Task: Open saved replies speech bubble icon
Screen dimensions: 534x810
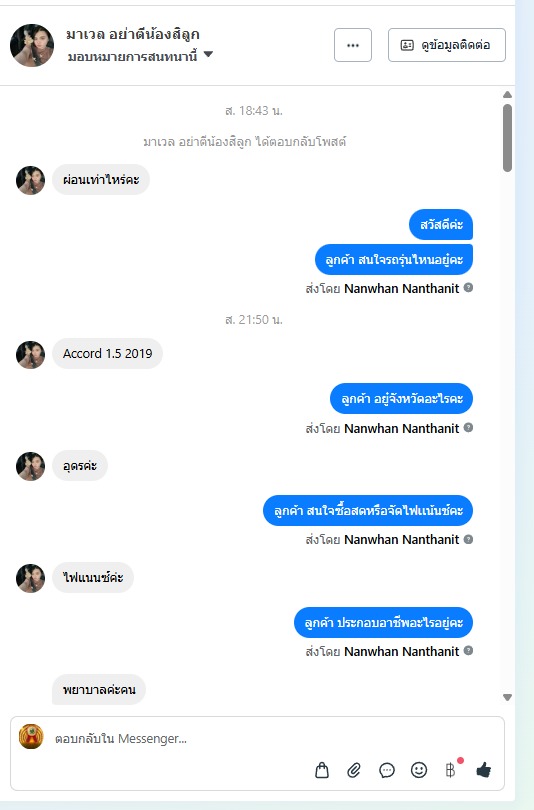Action: point(386,770)
